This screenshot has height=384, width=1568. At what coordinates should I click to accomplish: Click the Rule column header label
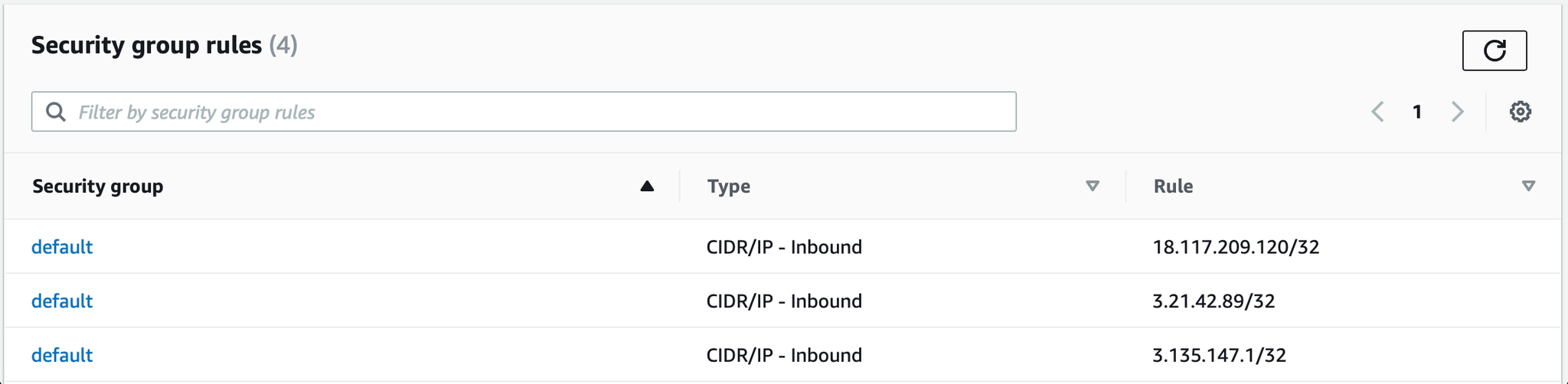point(1173,186)
